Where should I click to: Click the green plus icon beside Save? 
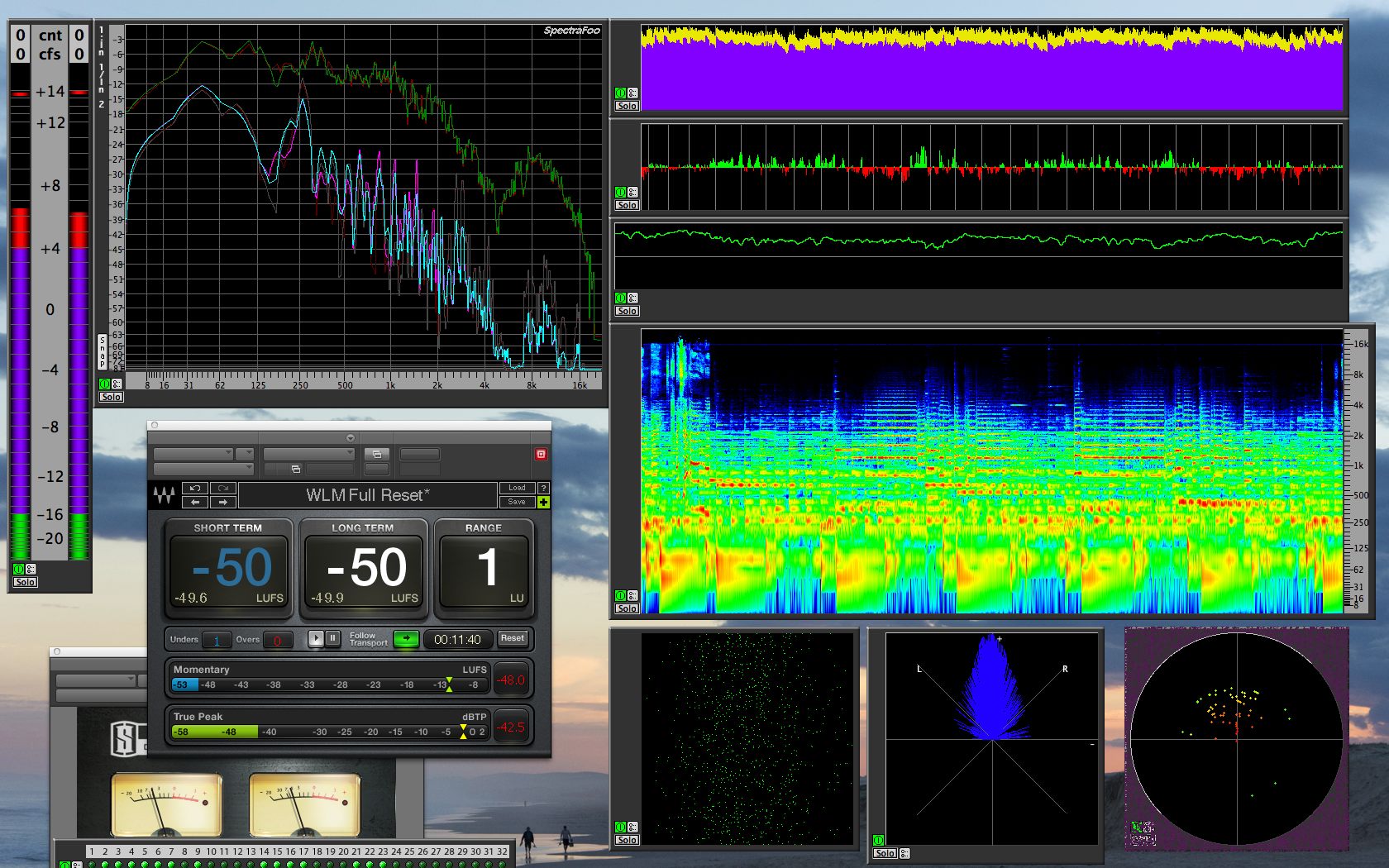(543, 502)
